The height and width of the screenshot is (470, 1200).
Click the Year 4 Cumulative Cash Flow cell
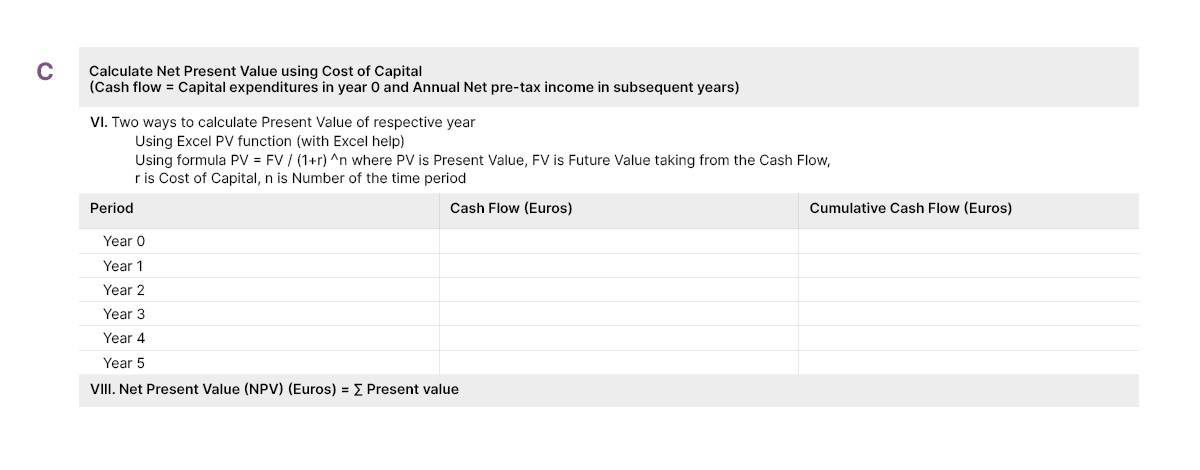pyautogui.click(x=968, y=338)
